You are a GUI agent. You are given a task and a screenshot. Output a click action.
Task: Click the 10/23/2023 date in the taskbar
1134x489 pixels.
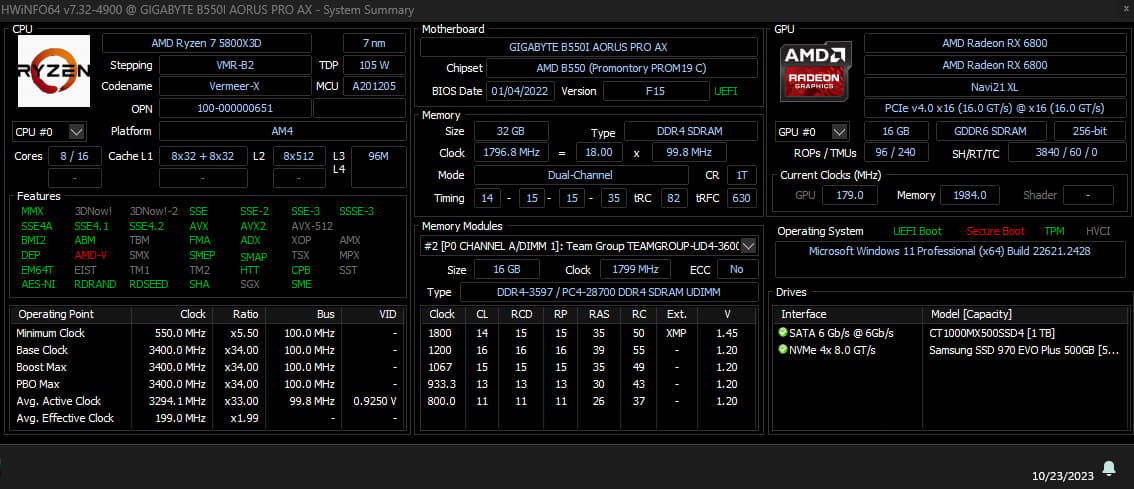[1062, 476]
